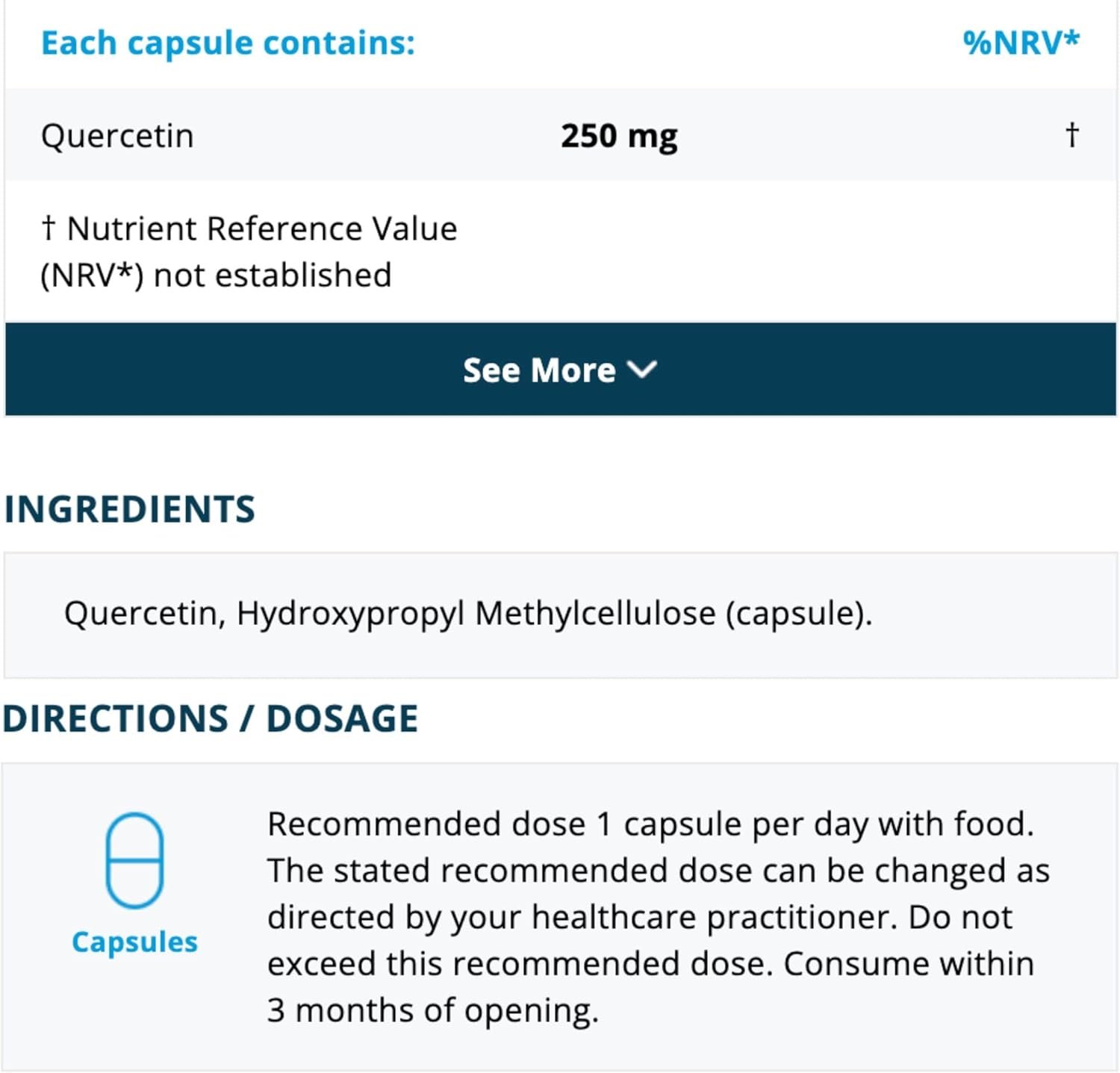Image resolution: width=1120 pixels, height=1073 pixels.
Task: Expand details via the See More chevron
Action: pos(642,370)
